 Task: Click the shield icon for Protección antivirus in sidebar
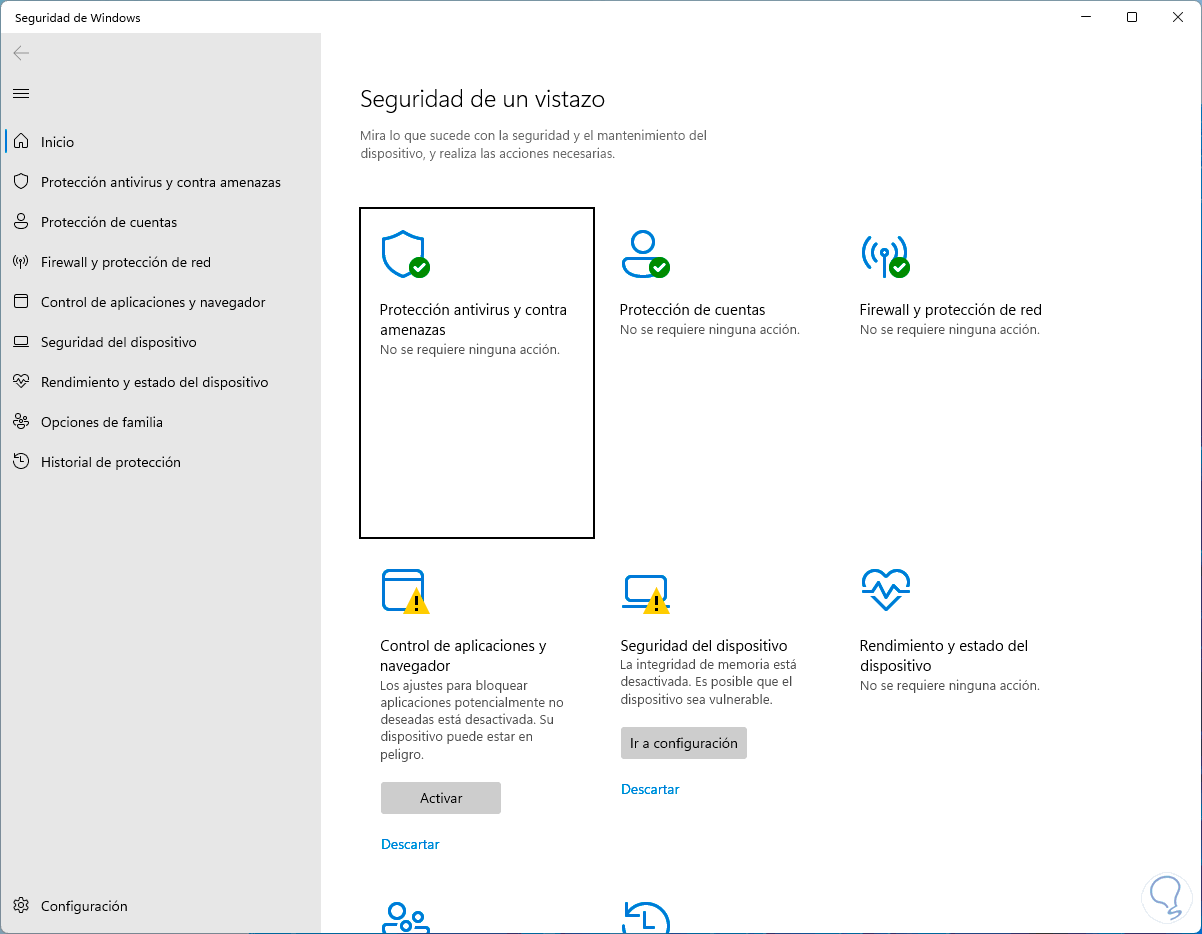pos(21,182)
